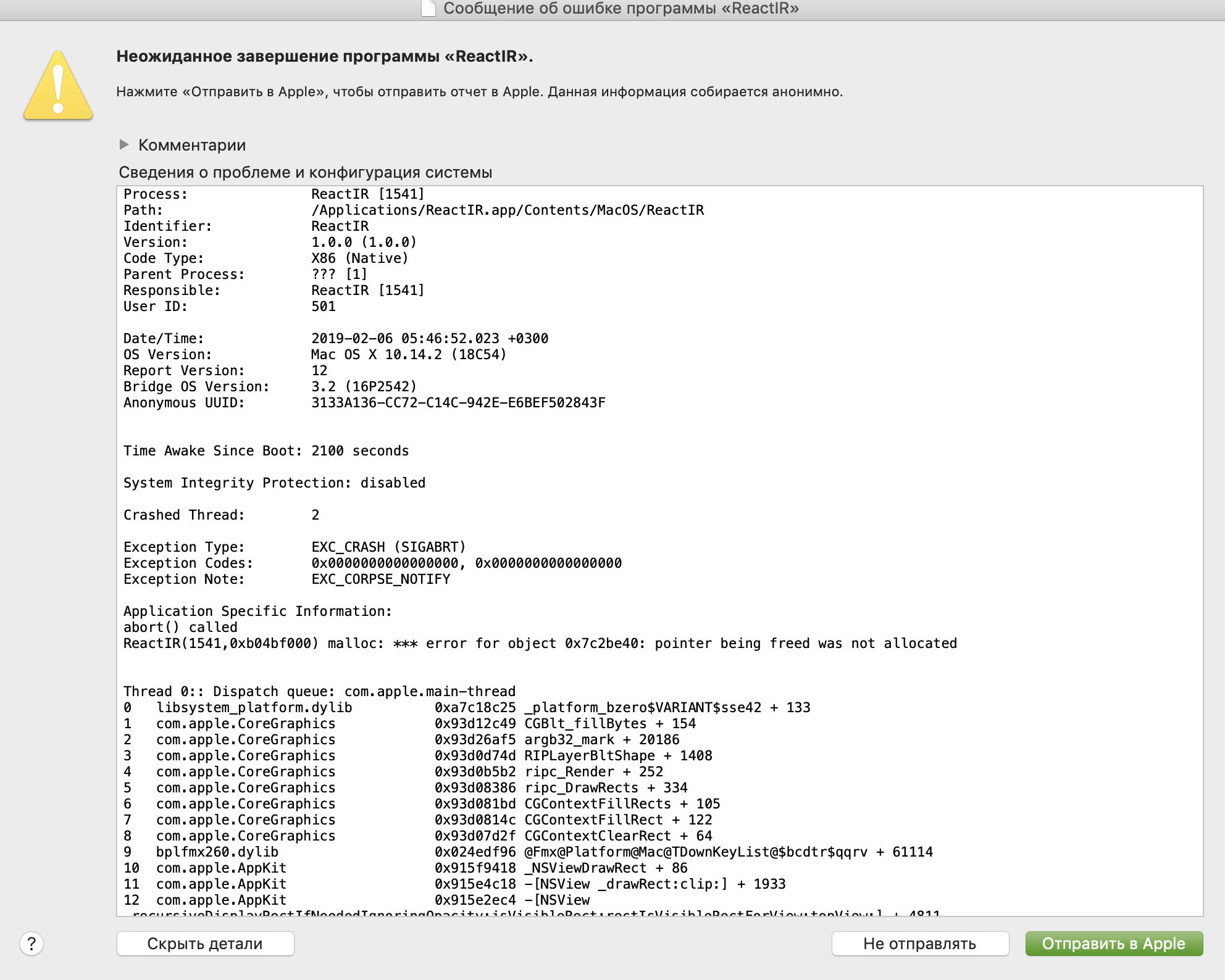The image size is (1225, 980).
Task: Click the Exception Type EXC_CRASH line
Action: click(295, 547)
